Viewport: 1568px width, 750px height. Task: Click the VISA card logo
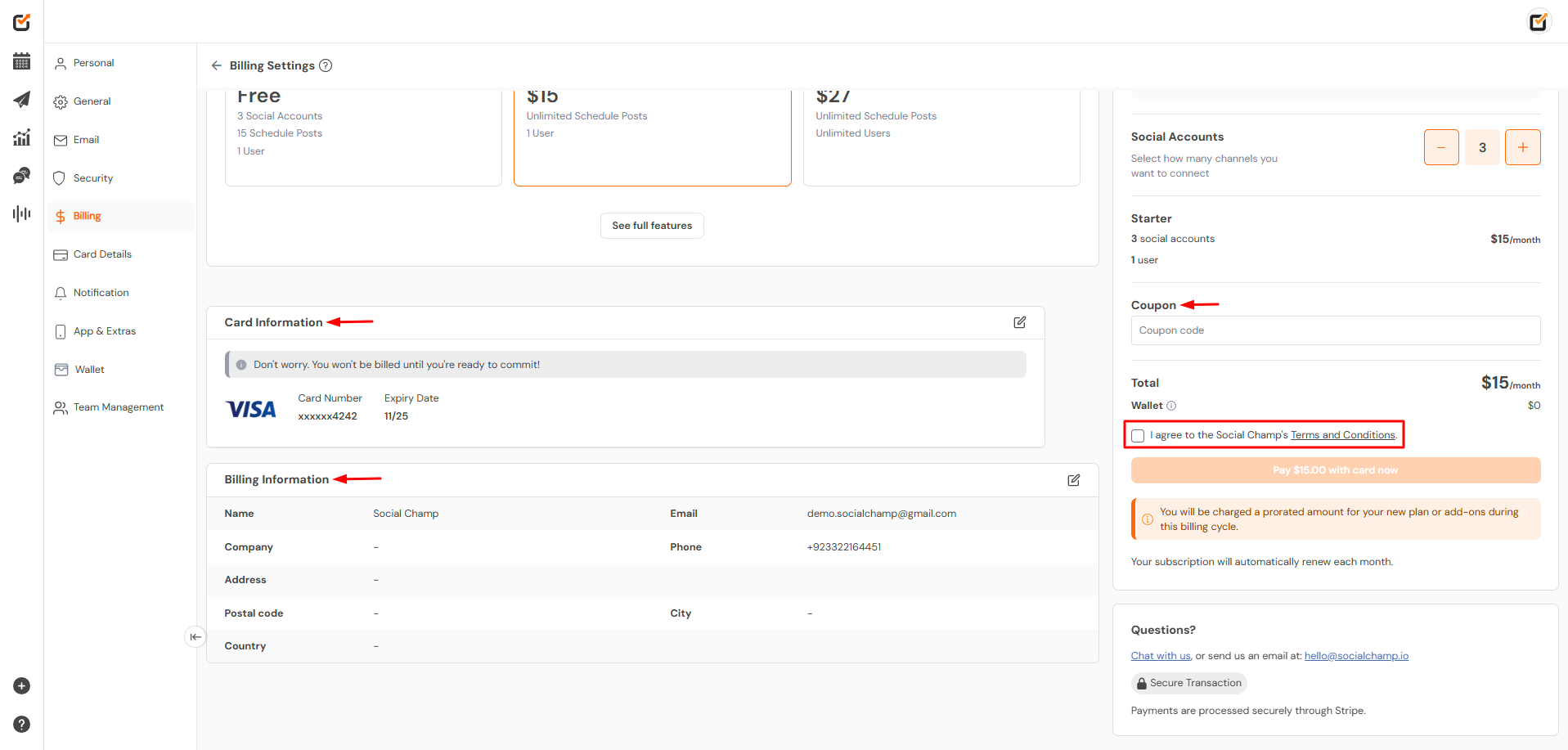coord(251,409)
